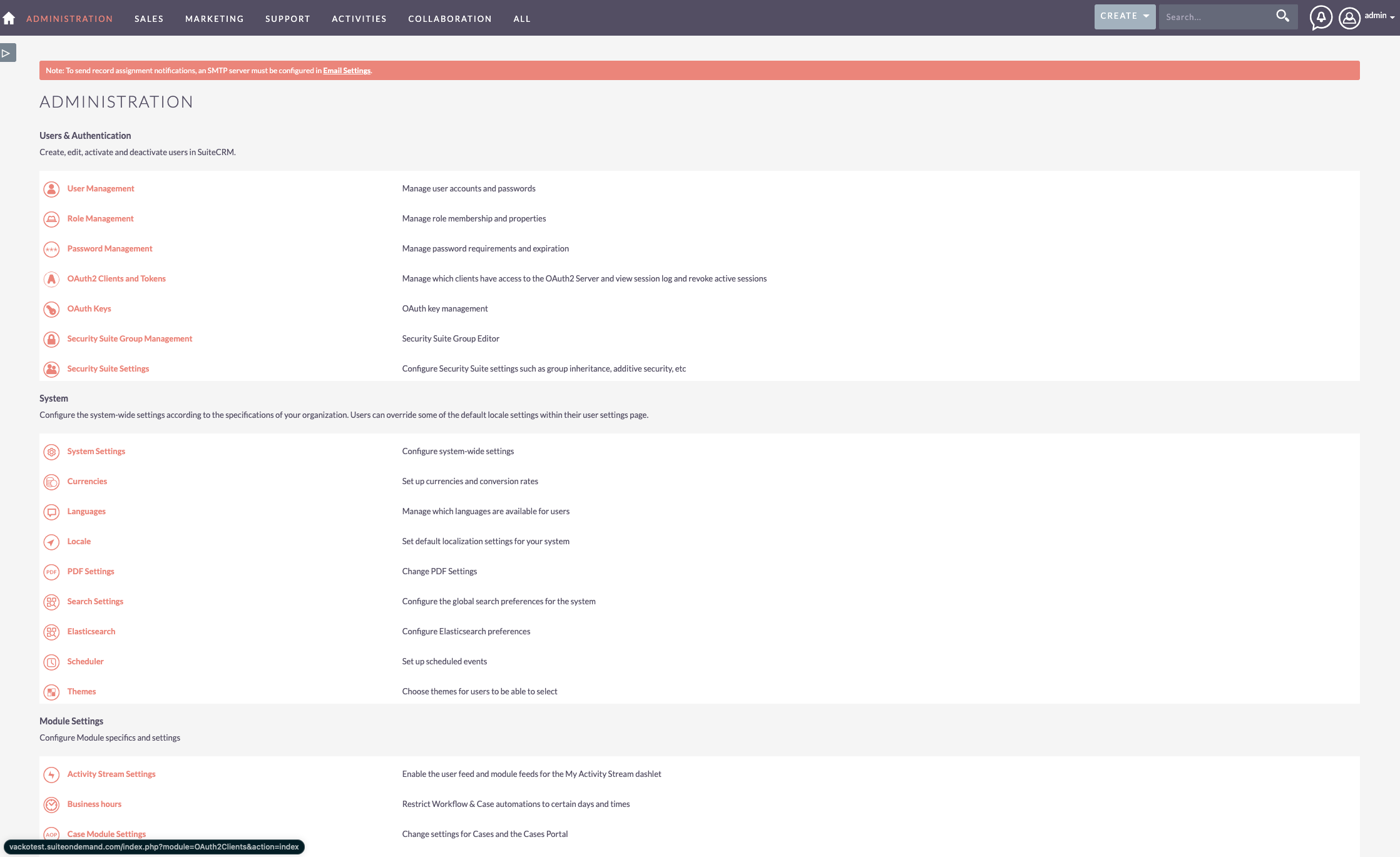Click 'Change PDF Settings' description

click(x=439, y=571)
